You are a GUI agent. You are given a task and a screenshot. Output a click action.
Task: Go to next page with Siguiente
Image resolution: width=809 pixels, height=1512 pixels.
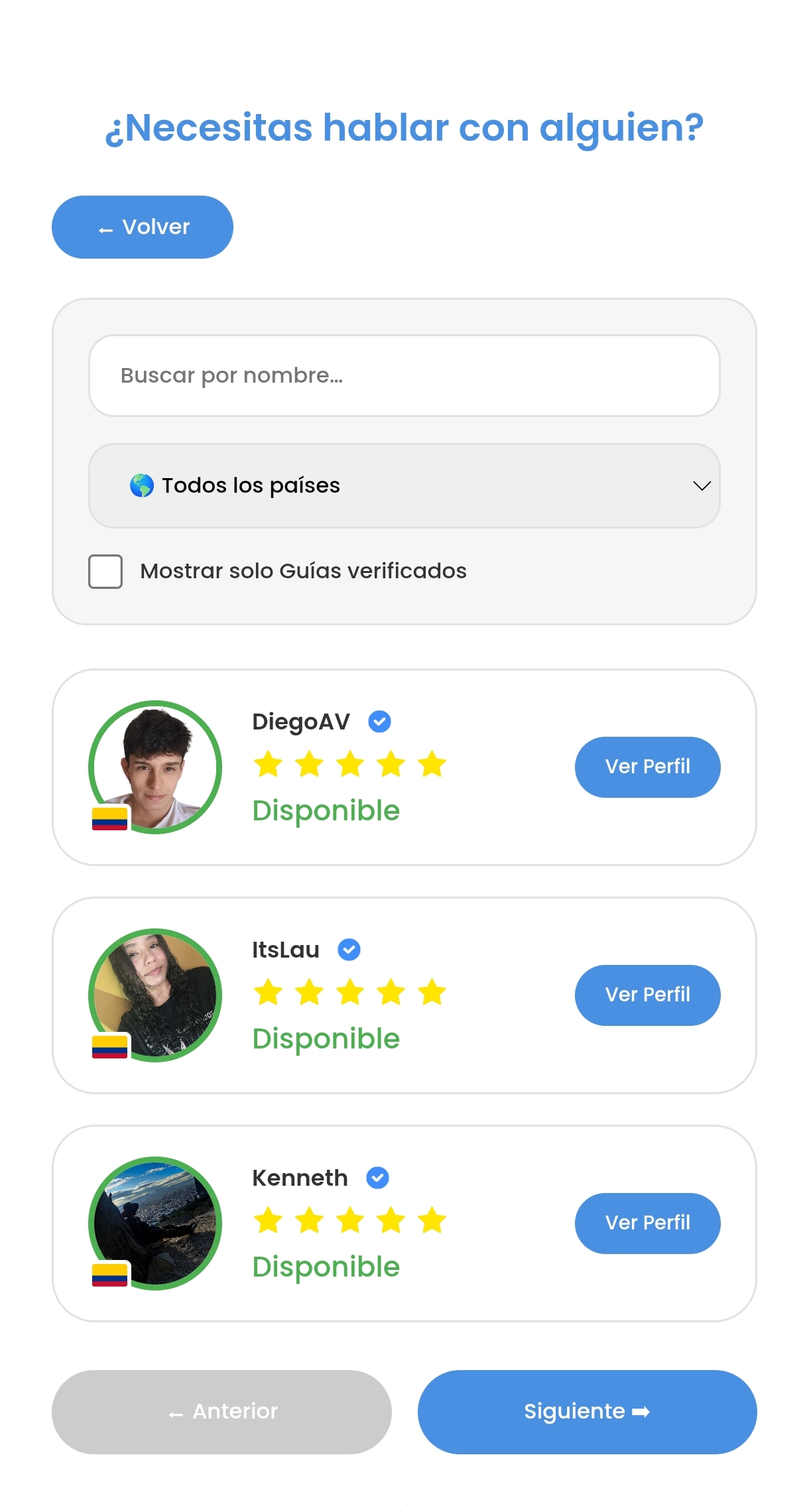click(587, 1412)
